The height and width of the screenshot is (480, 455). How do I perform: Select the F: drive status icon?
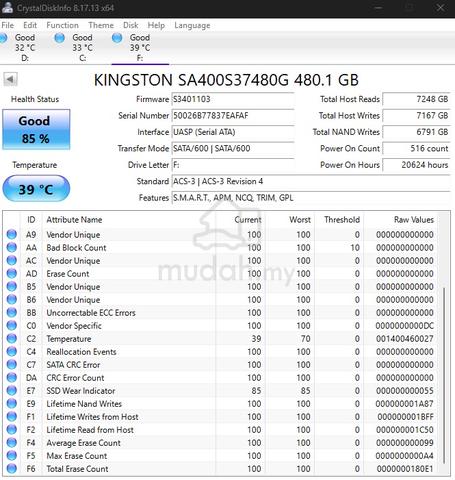point(117,38)
